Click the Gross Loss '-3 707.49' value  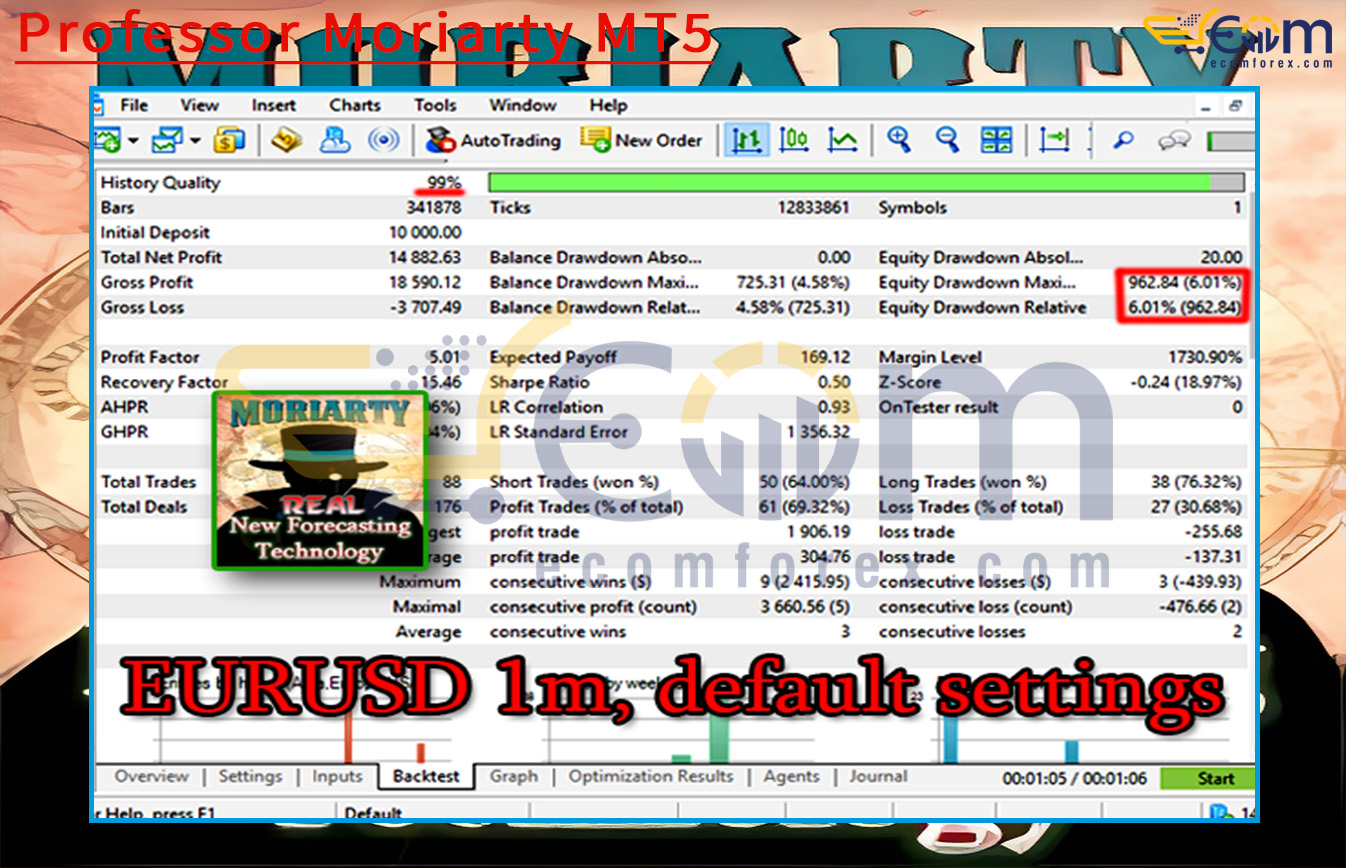coord(425,308)
